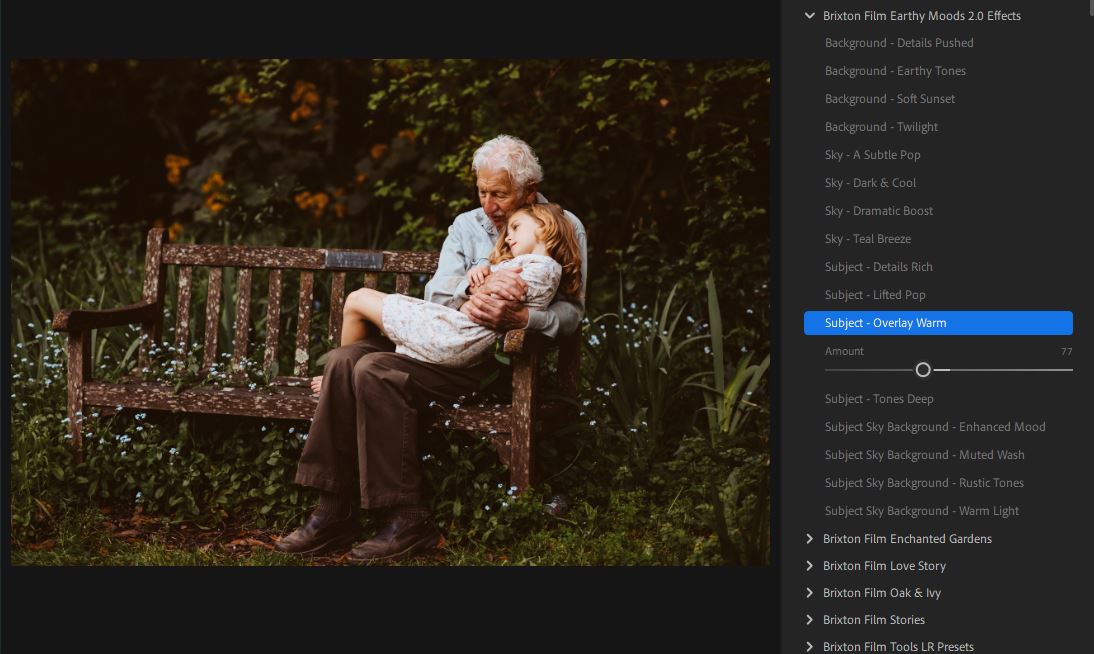
Task: Select Sky - Dramatic Boost preset
Action: coord(878,211)
